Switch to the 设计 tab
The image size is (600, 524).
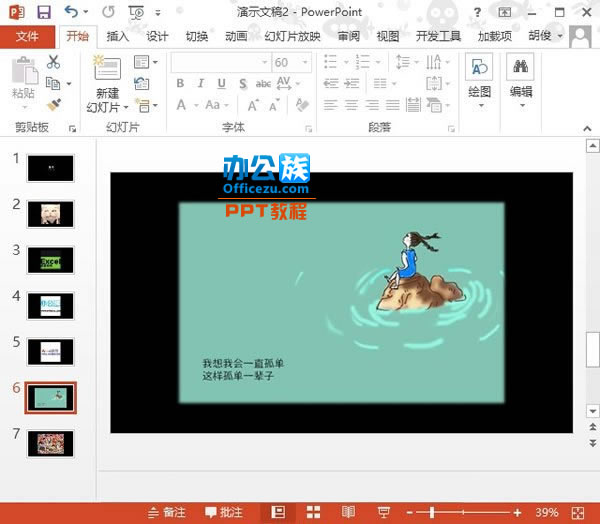point(157,36)
